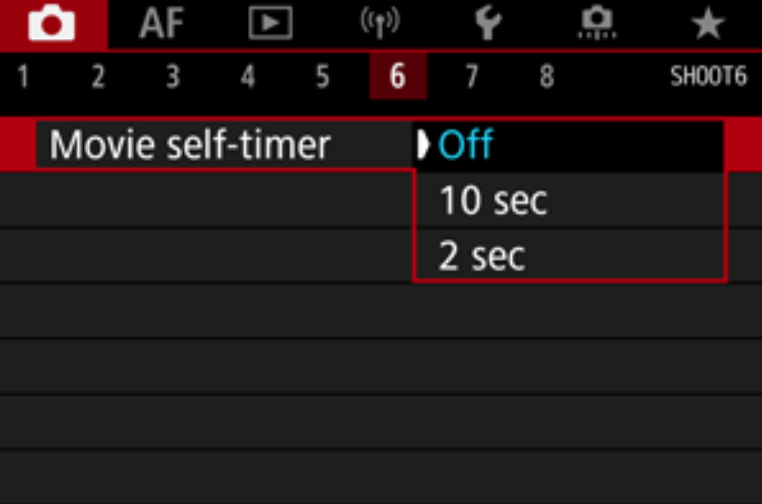Jump to shooting page 3
762x504 pixels.
pyautogui.click(x=173, y=77)
